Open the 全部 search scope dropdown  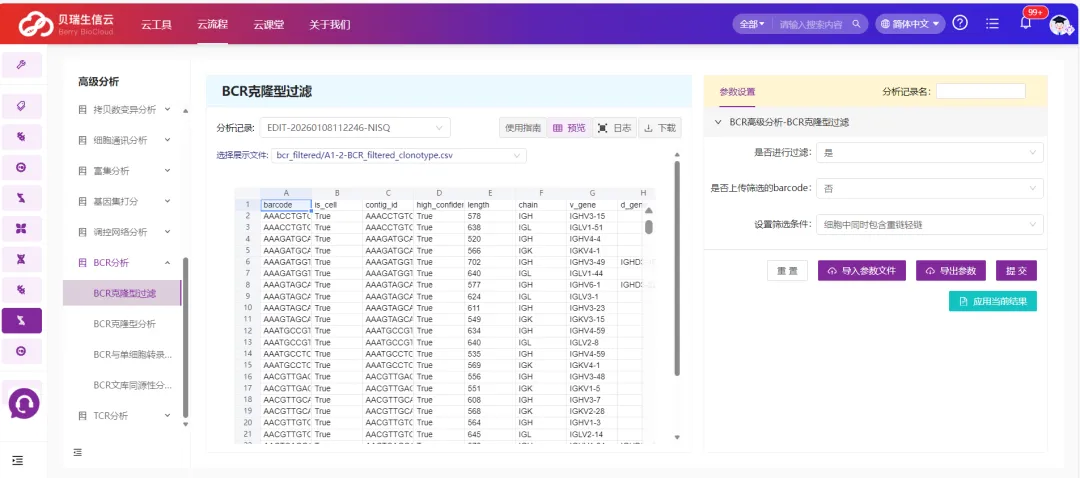(x=752, y=24)
